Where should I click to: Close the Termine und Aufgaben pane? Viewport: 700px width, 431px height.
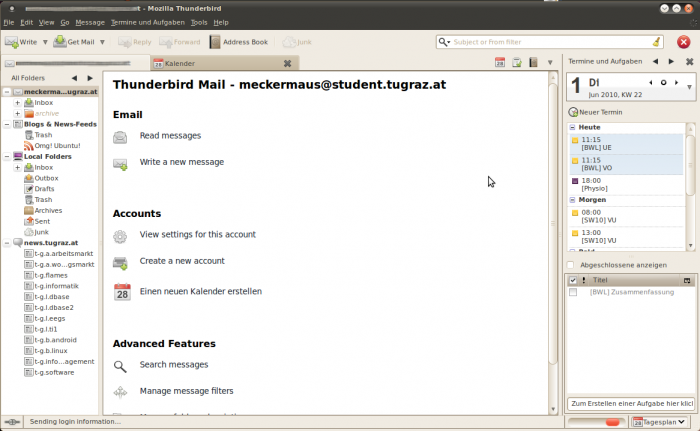pyautogui.click(x=689, y=62)
